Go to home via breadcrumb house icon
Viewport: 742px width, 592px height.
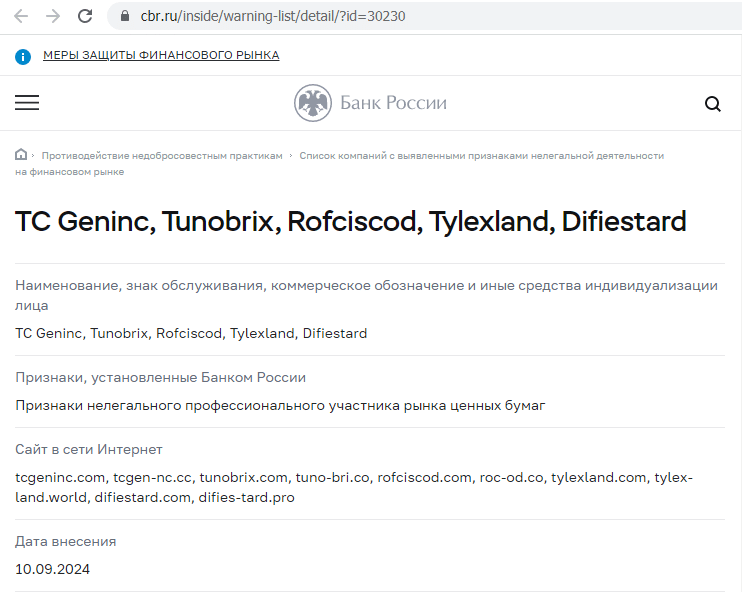click(21, 154)
